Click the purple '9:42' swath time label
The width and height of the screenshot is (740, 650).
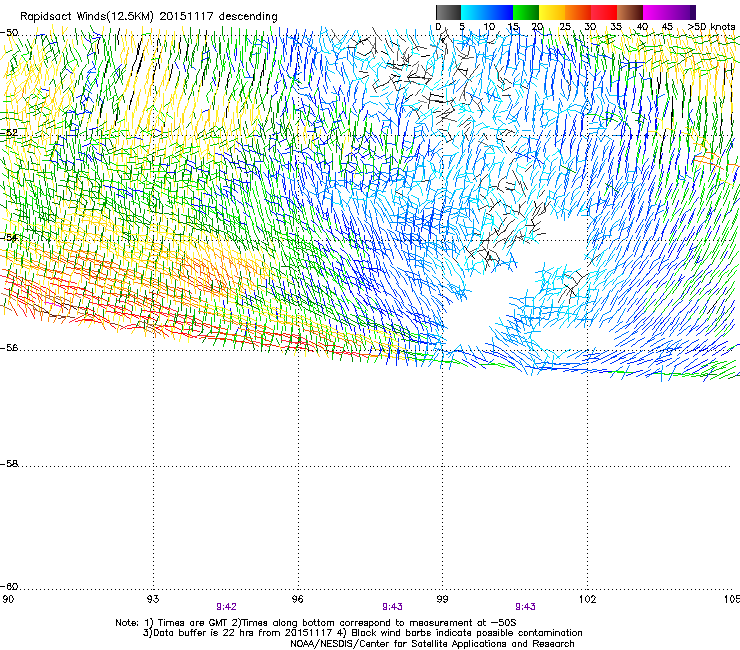227,607
